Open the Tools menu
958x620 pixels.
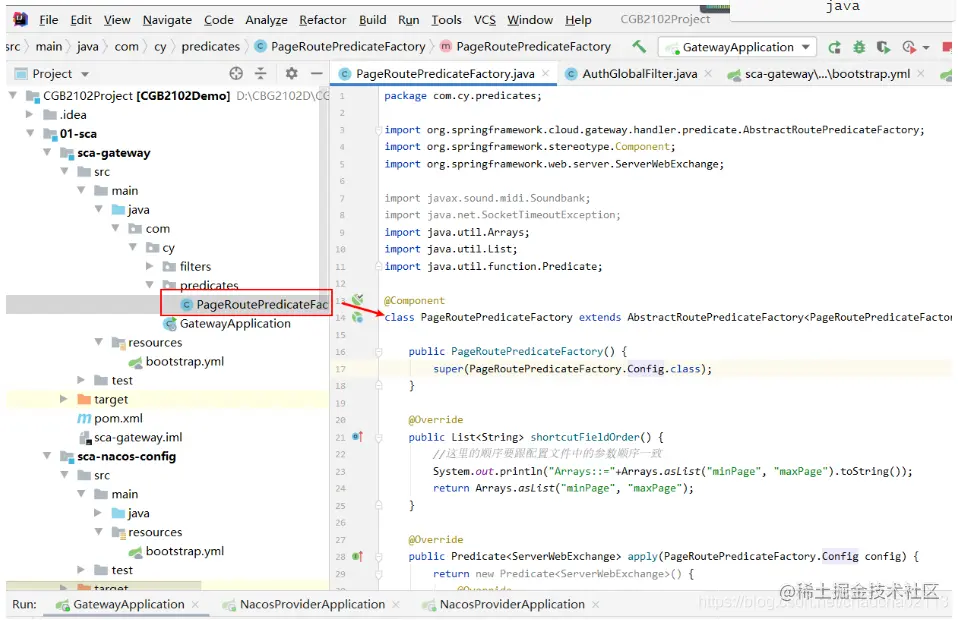tap(447, 20)
